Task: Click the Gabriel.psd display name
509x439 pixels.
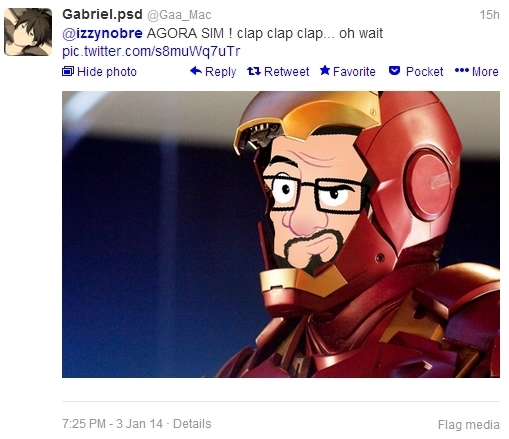Action: tap(102, 14)
